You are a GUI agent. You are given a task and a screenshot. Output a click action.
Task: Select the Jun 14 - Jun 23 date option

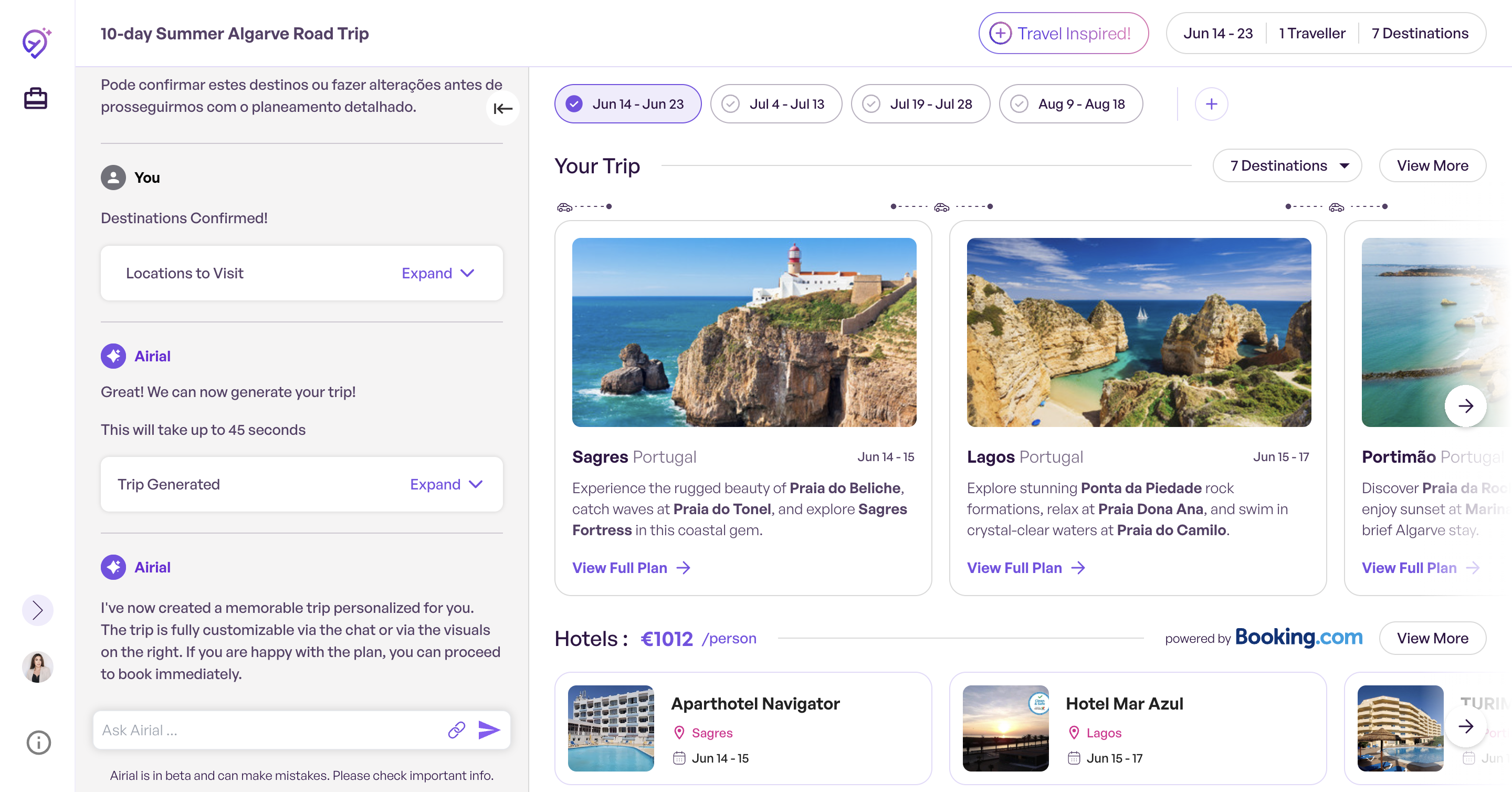click(x=627, y=104)
